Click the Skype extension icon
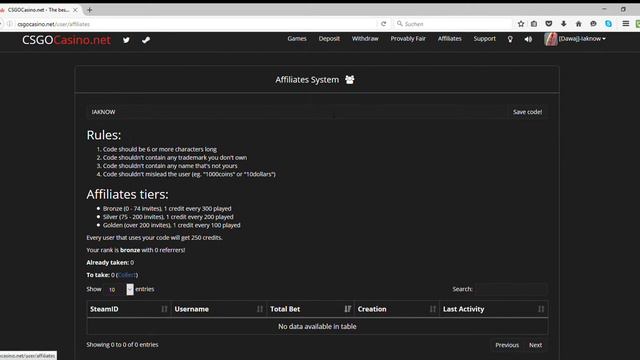The height and width of the screenshot is (360, 640). click(609, 24)
